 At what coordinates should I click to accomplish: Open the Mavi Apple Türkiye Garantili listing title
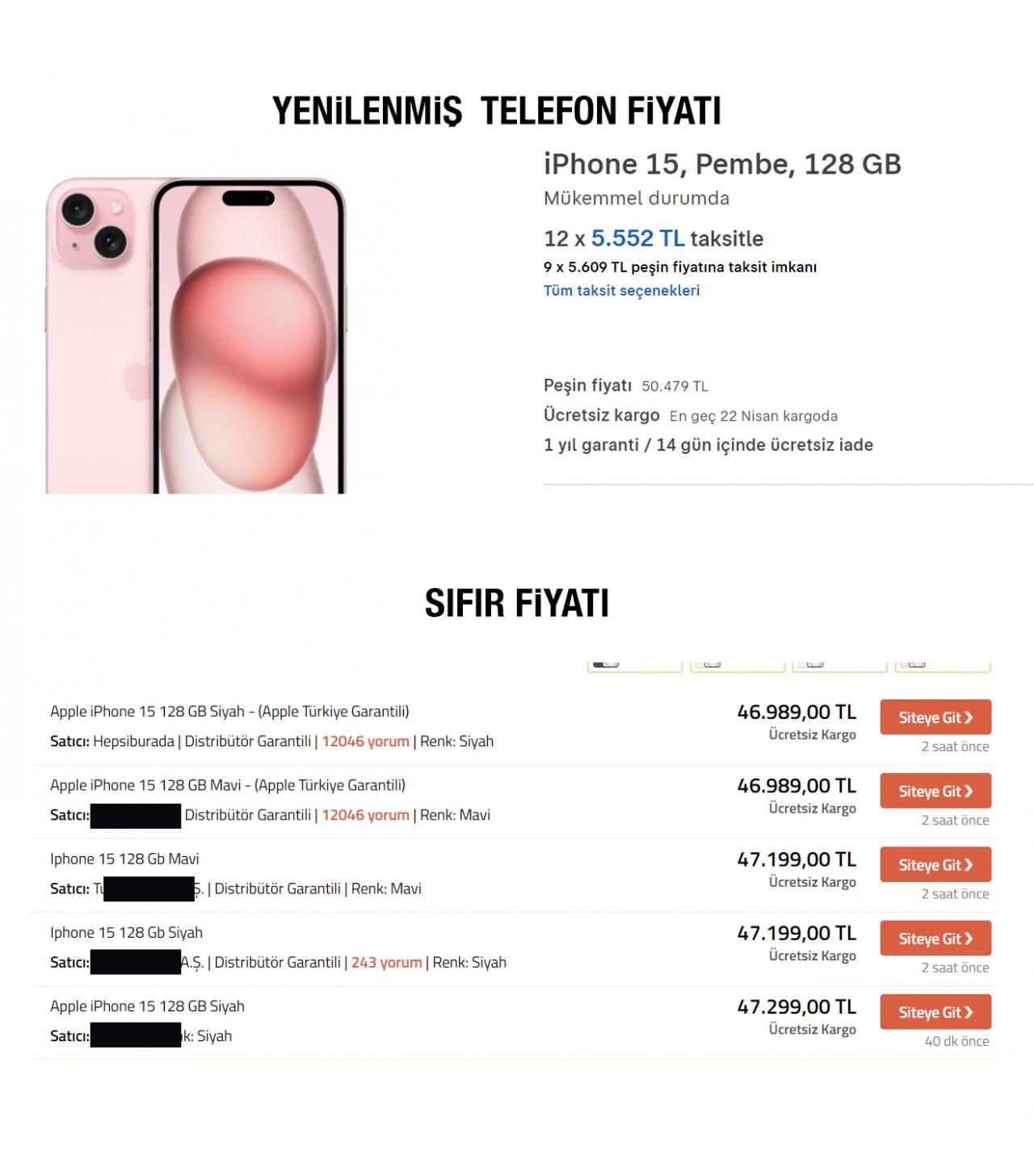tap(228, 785)
